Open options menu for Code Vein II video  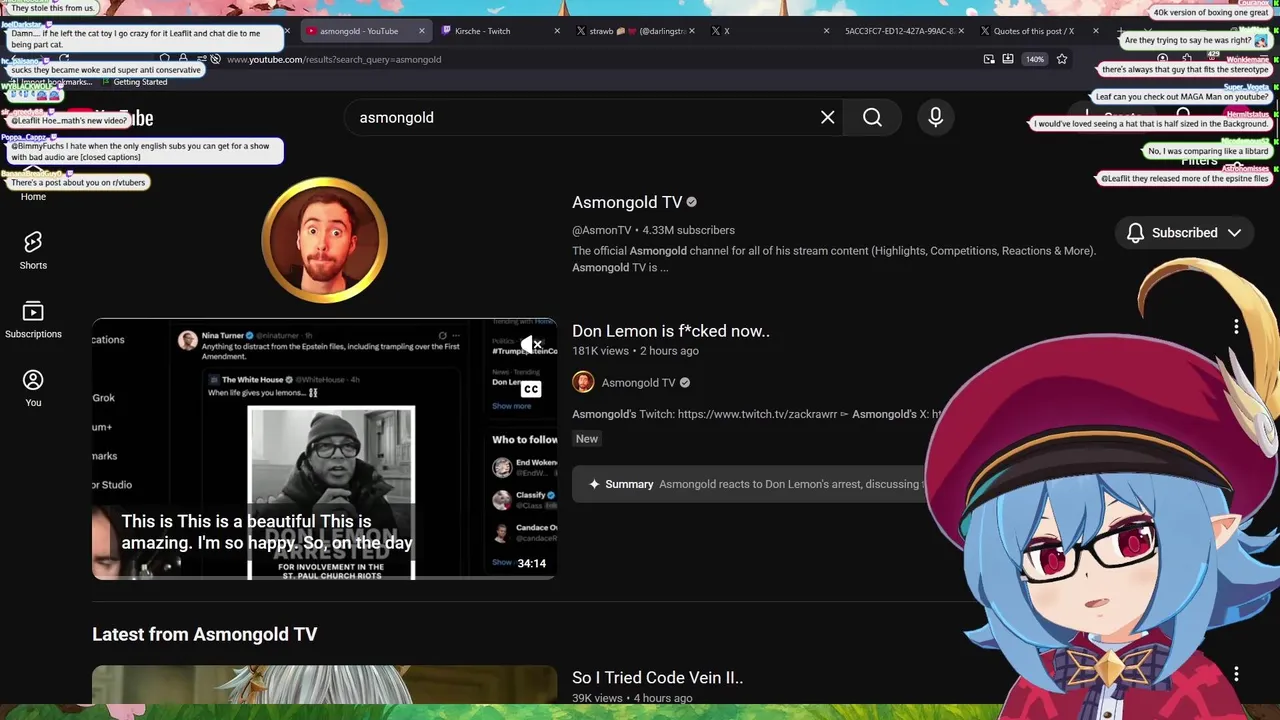tap(1236, 675)
